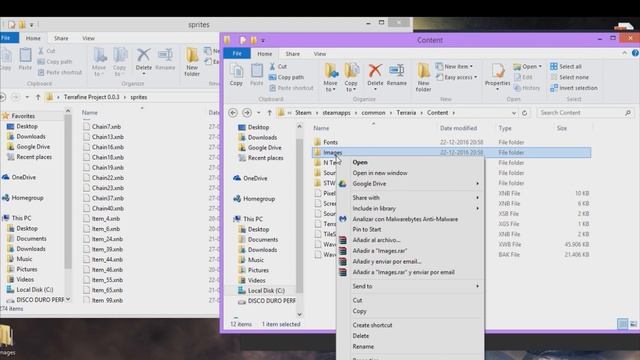Open the File tab in Content window

[x=237, y=53]
